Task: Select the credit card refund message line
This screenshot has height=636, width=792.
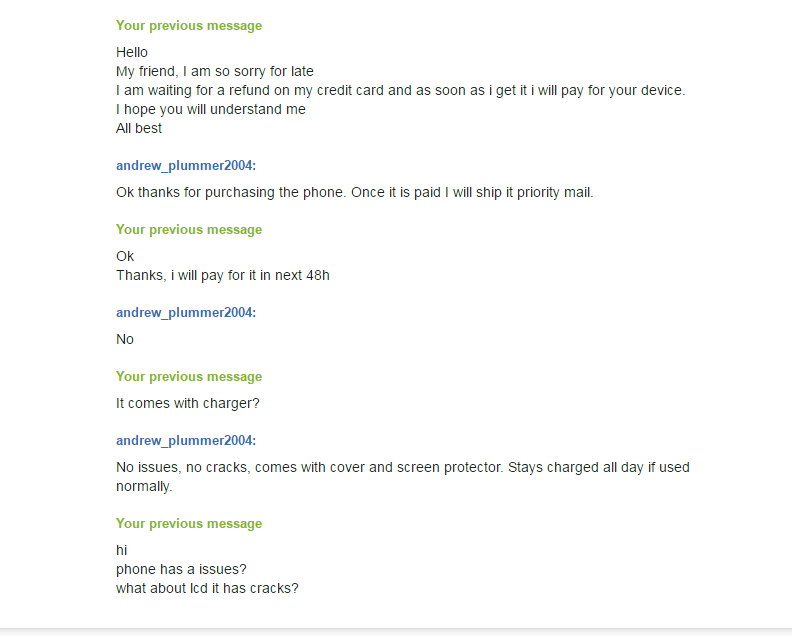Action: coord(400,90)
